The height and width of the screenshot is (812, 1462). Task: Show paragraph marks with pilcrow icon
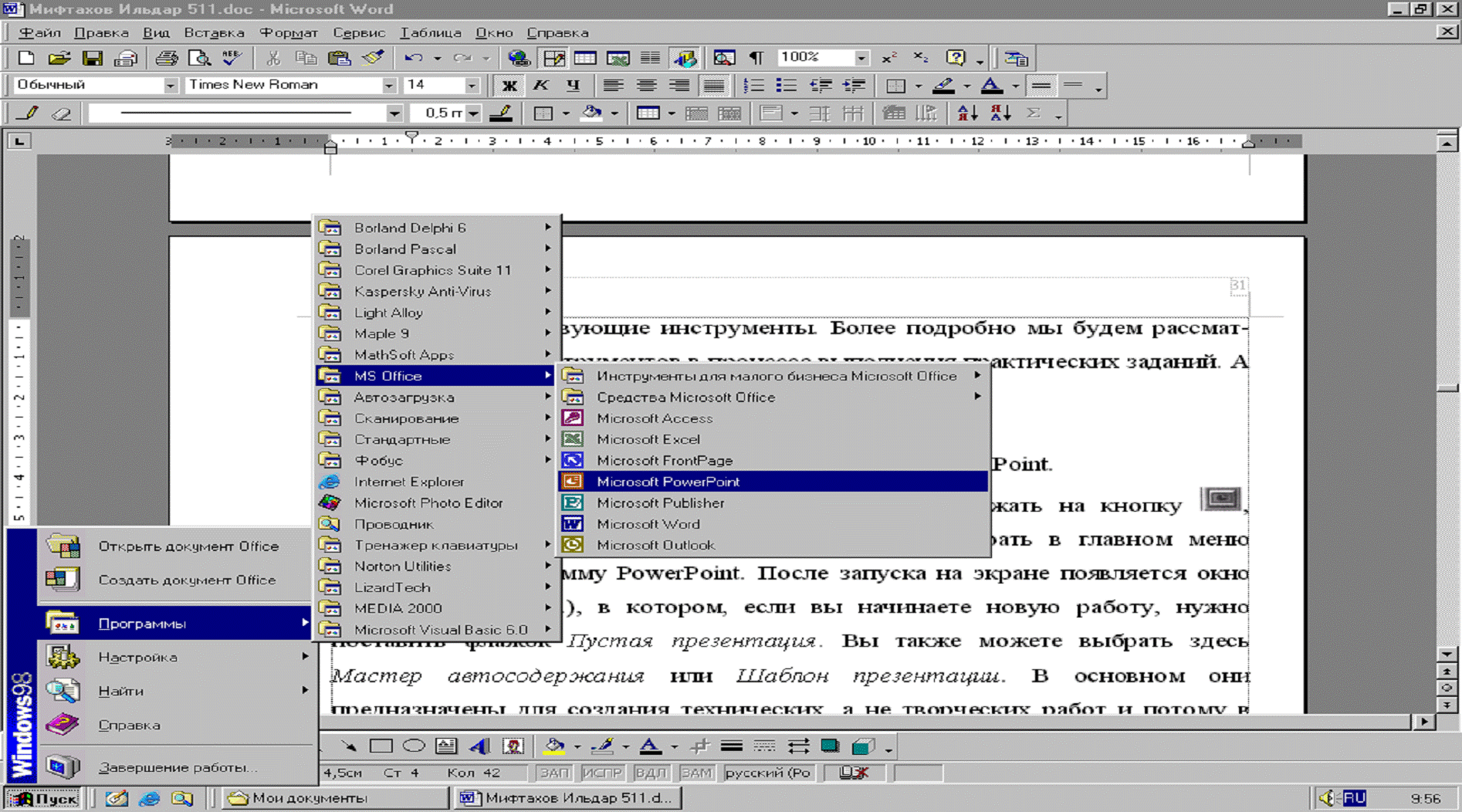[x=756, y=59]
